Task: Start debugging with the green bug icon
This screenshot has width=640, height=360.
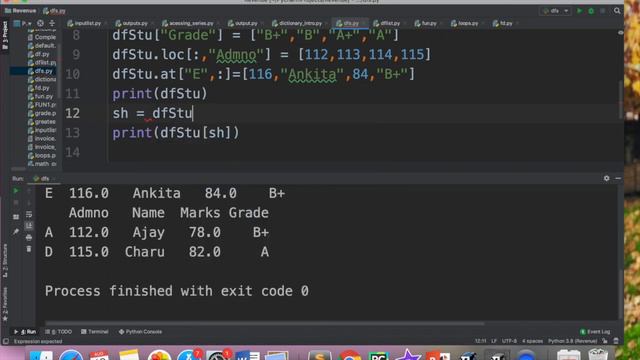Action: (x=591, y=11)
